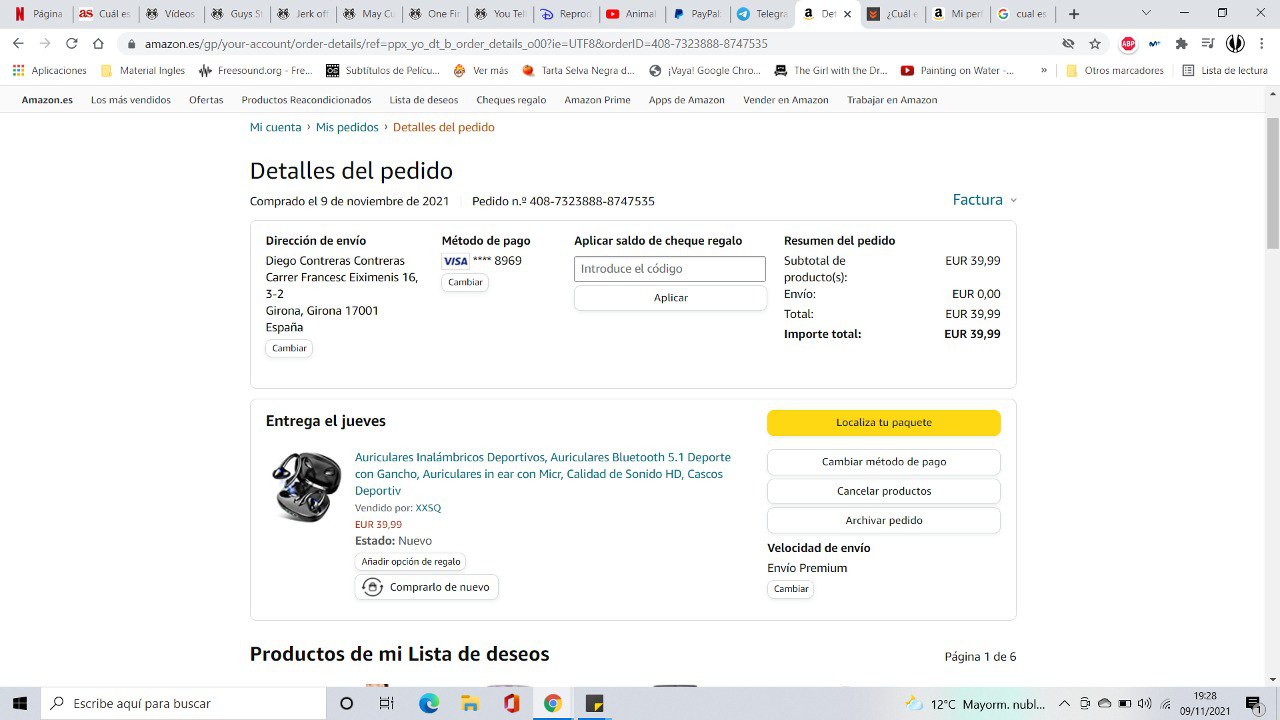Open Ofertas in Amazon navigation bar
Viewport: 1280px width, 720px height.
[206, 100]
